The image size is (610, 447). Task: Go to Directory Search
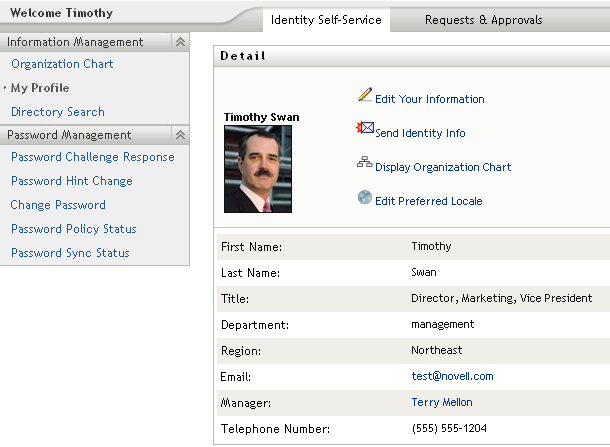58,112
